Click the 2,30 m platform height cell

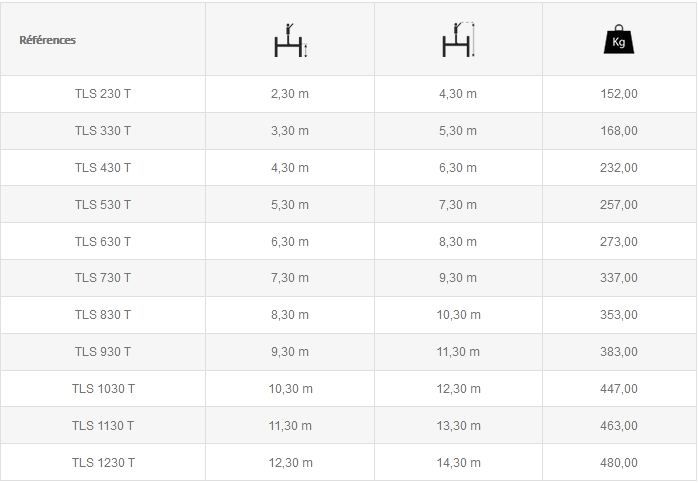click(x=290, y=94)
